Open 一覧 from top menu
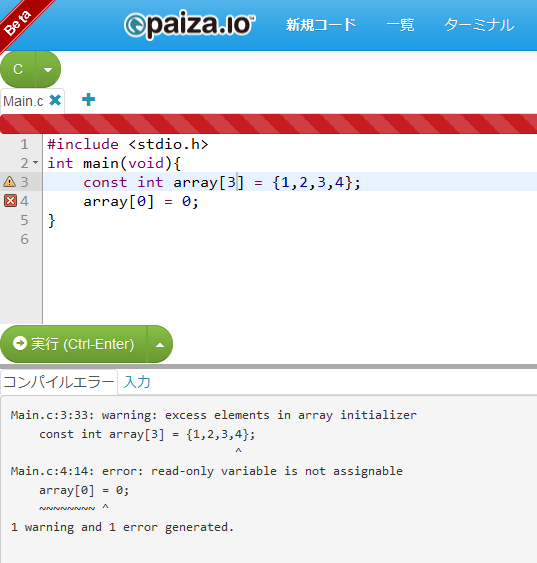 pos(401,25)
